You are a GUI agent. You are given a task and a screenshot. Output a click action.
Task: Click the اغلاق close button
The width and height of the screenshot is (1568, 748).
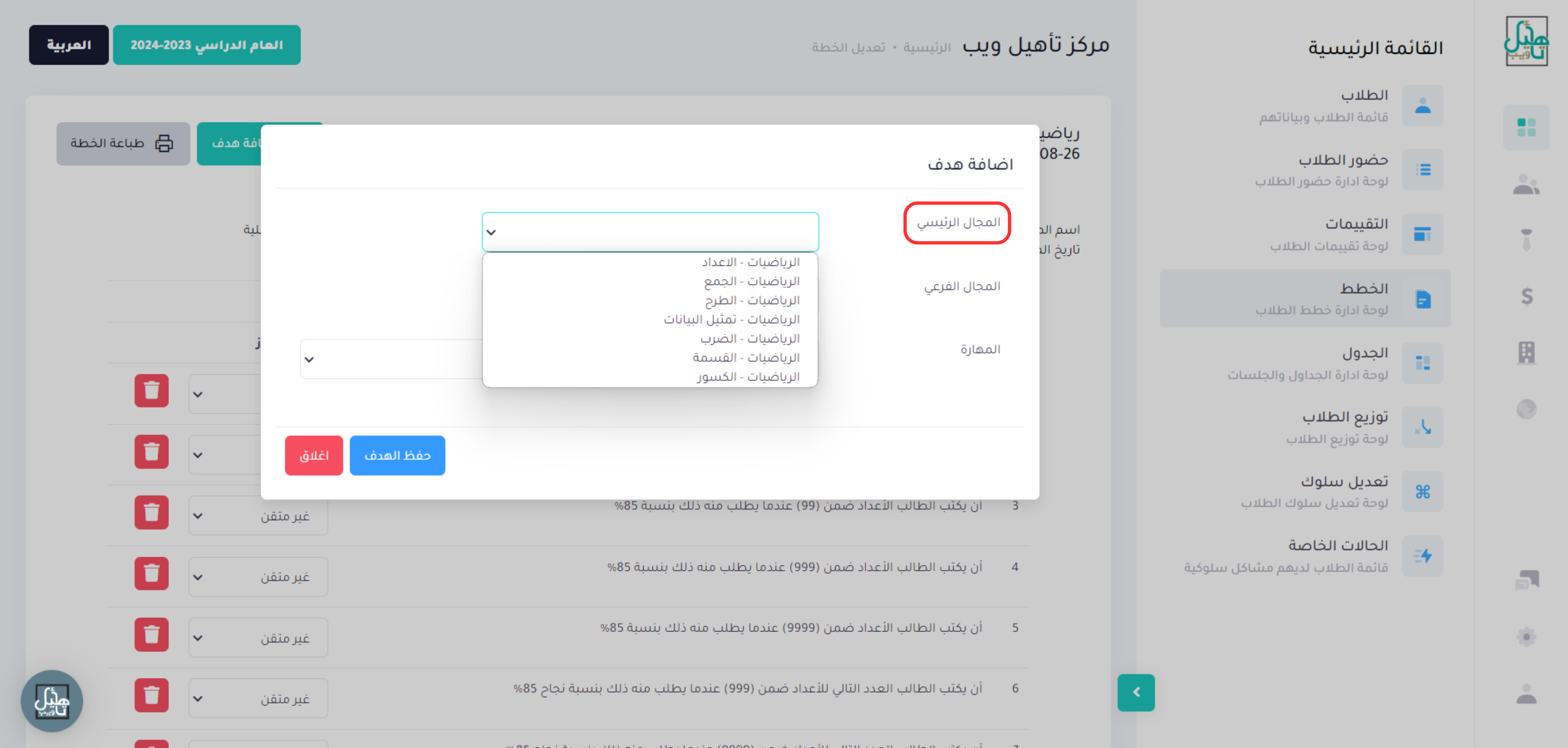(x=314, y=455)
